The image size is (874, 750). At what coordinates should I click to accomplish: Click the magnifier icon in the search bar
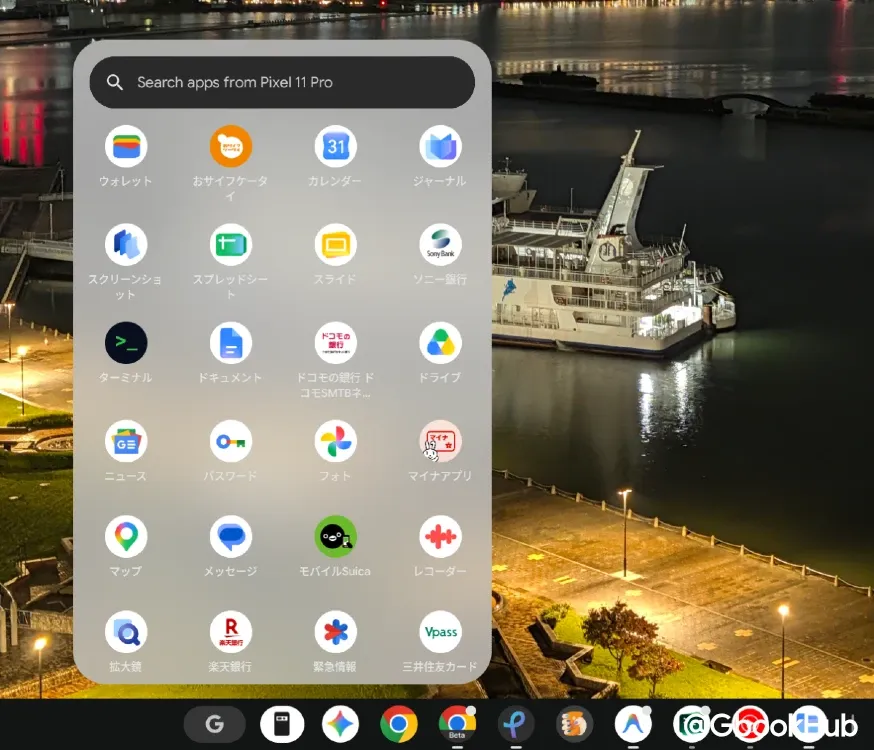pyautogui.click(x=115, y=82)
